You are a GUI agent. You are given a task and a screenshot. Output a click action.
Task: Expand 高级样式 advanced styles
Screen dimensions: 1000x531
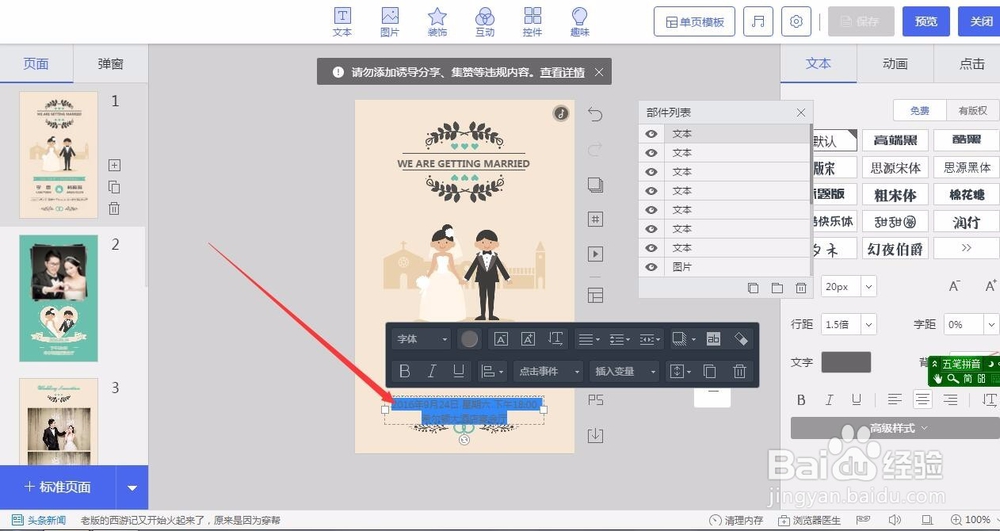click(895, 428)
